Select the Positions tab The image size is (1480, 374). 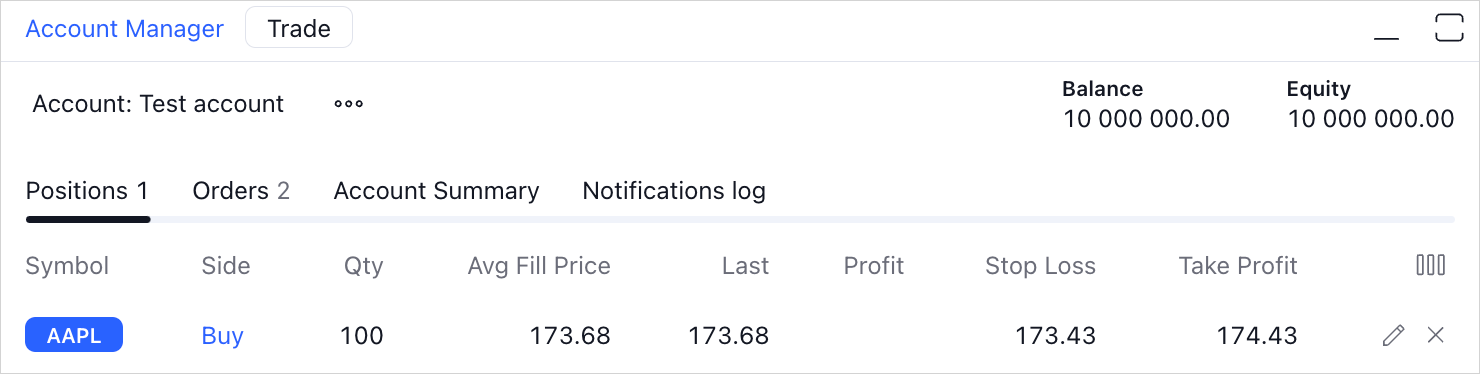tap(87, 191)
